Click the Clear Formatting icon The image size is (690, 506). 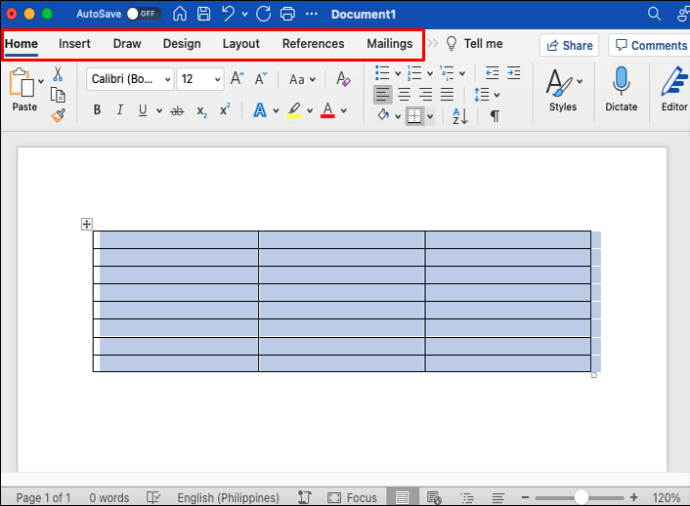click(x=343, y=79)
